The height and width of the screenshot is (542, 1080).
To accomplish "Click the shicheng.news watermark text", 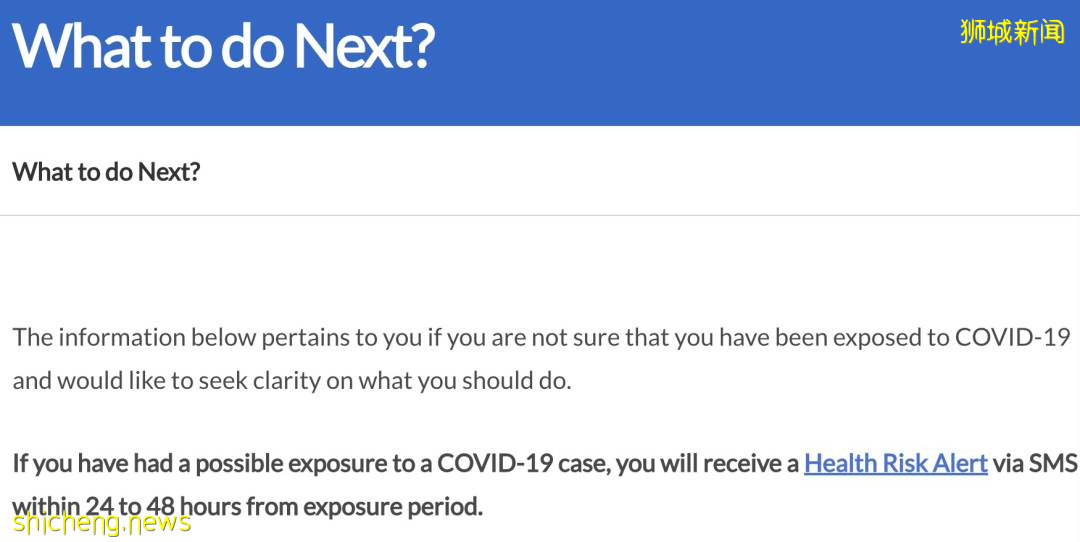I will point(102,522).
